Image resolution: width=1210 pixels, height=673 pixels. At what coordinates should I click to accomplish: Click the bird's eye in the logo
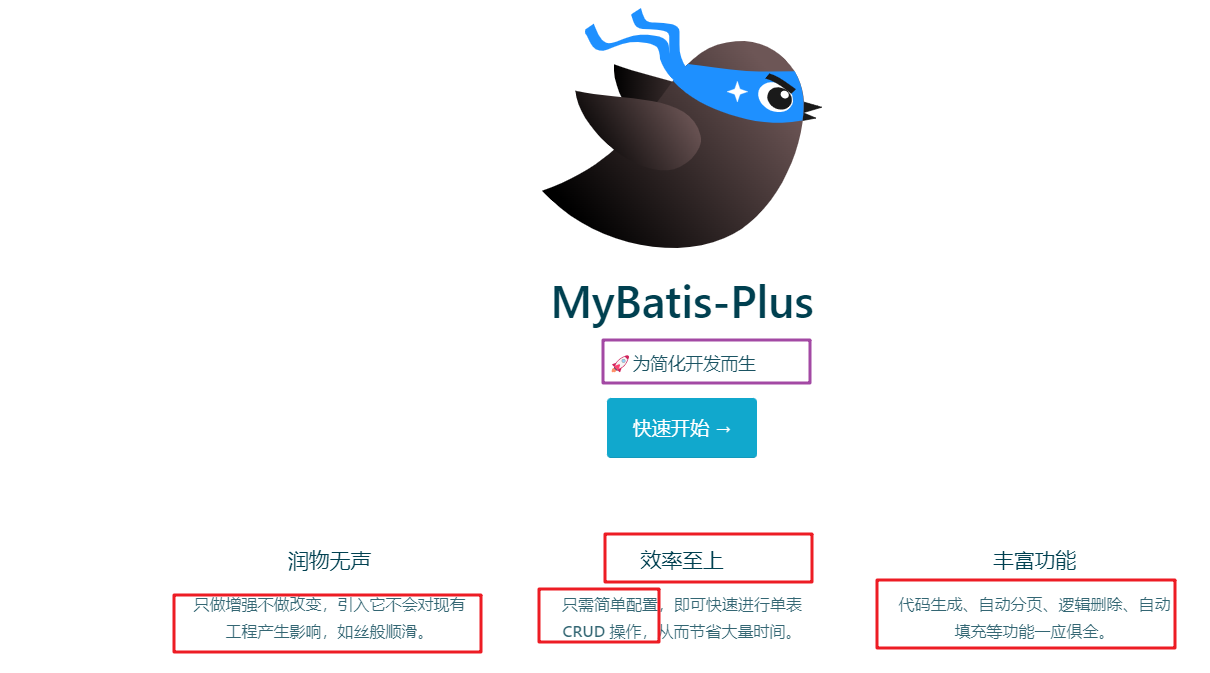(x=776, y=96)
